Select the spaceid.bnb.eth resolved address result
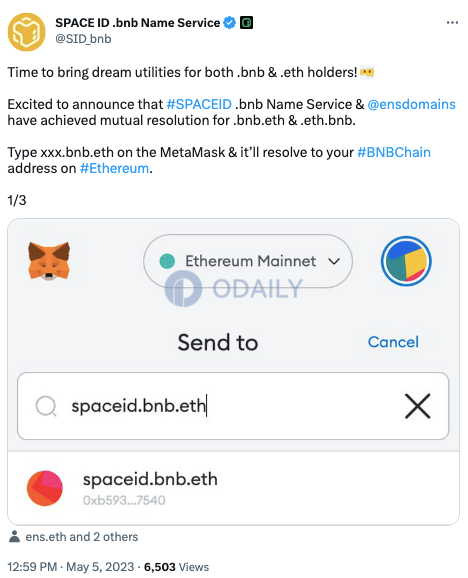This screenshot has height=578, width=468. tap(233, 488)
